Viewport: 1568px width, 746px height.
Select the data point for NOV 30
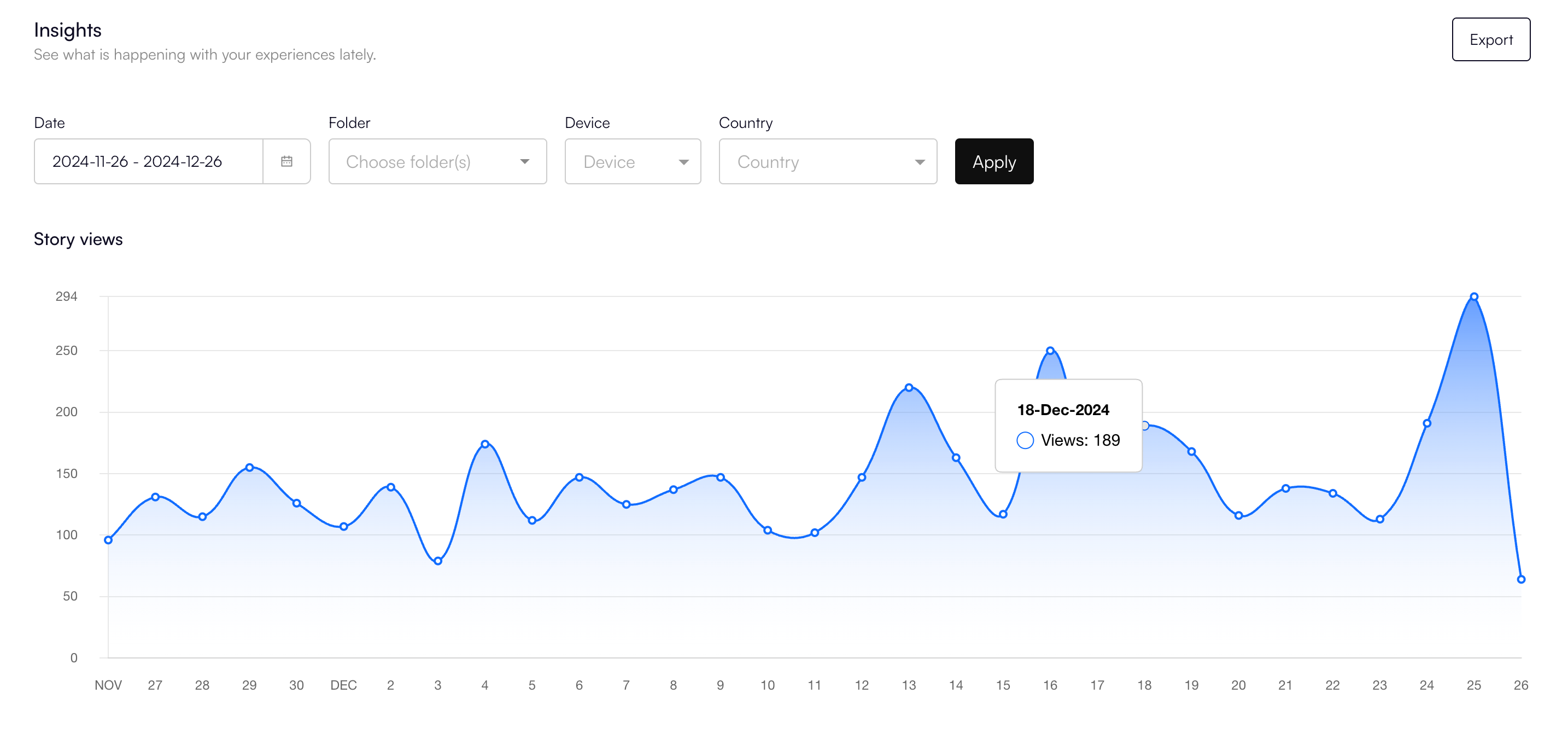[x=296, y=504]
